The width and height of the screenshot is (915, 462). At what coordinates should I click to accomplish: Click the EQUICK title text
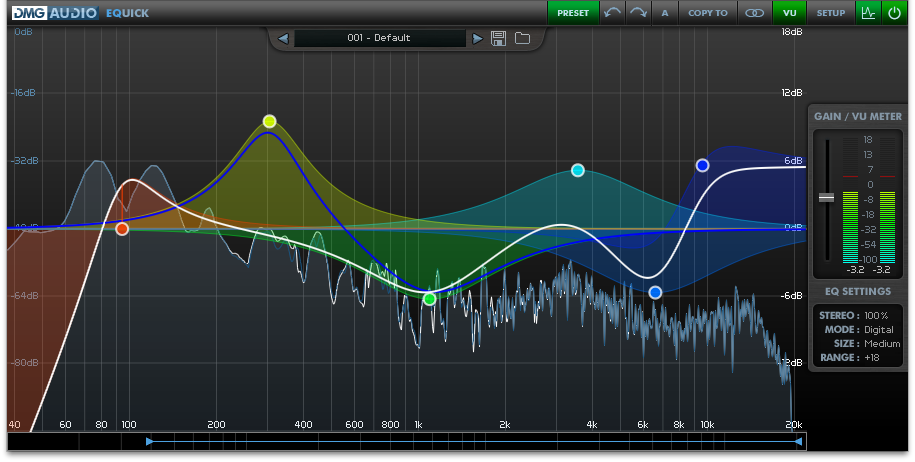127,13
